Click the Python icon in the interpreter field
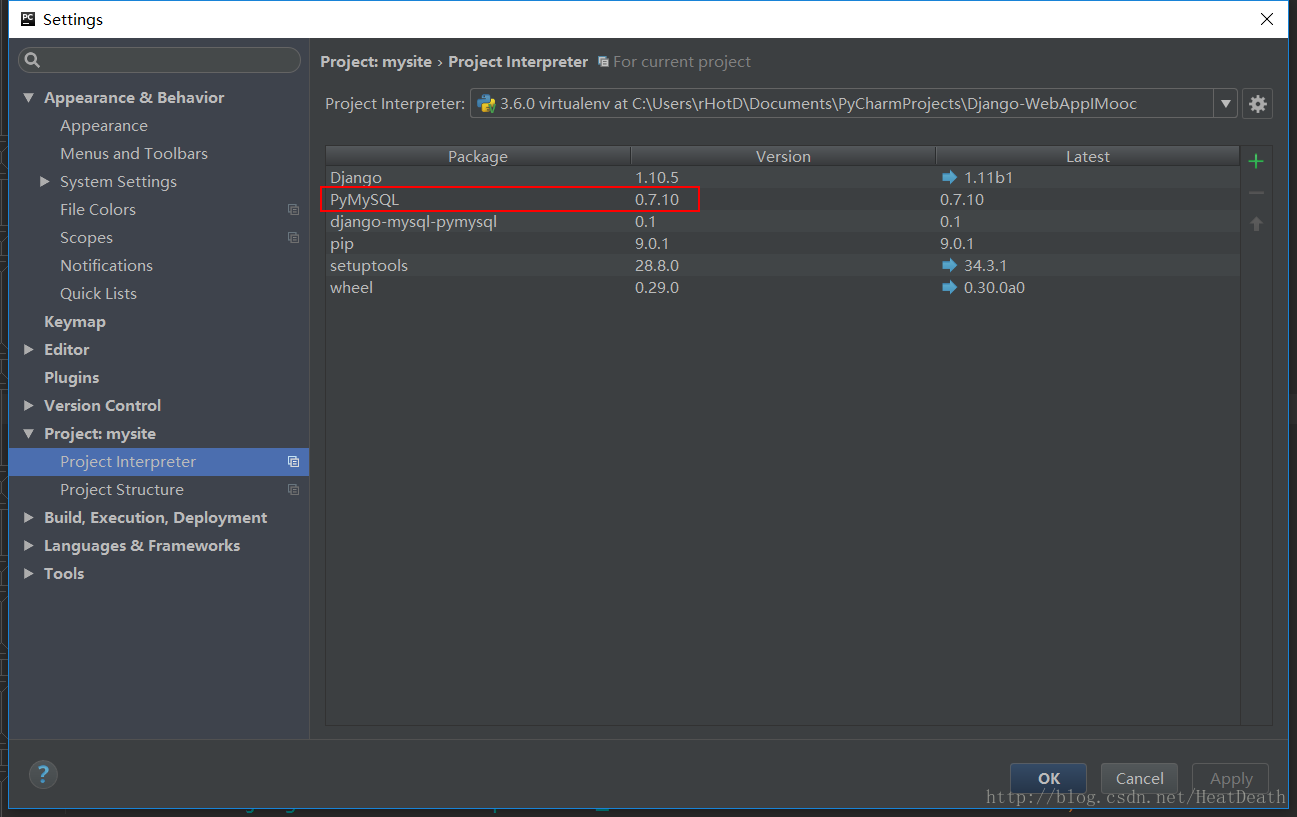Viewport: 1297px width, 817px height. tap(486, 103)
